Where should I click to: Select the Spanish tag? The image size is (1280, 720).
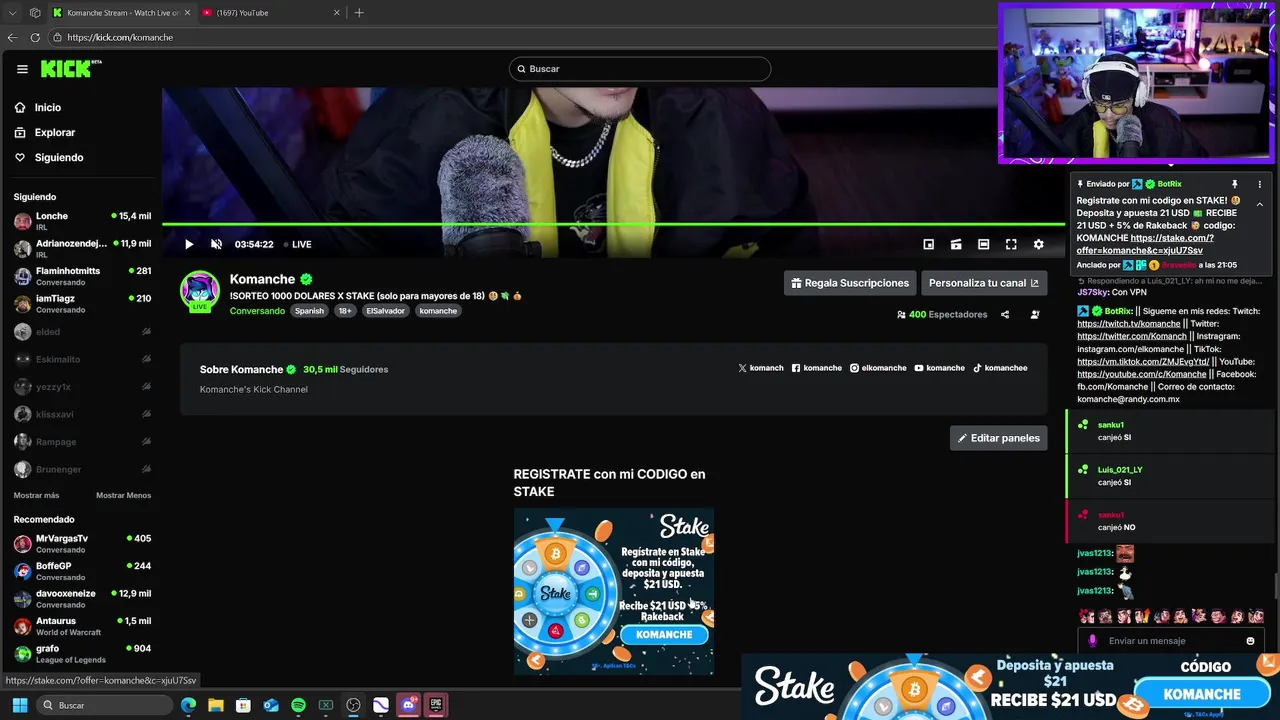tap(309, 311)
